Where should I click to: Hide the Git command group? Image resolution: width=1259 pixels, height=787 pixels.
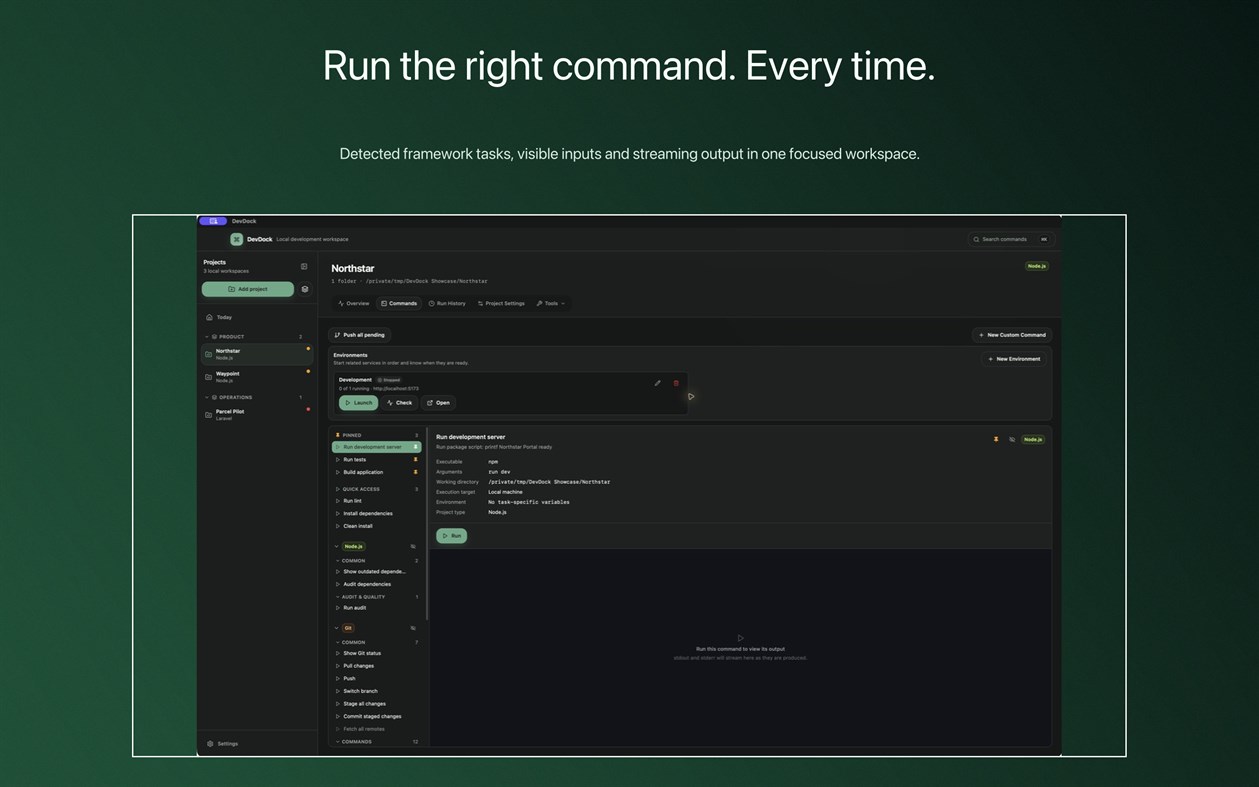click(x=413, y=628)
